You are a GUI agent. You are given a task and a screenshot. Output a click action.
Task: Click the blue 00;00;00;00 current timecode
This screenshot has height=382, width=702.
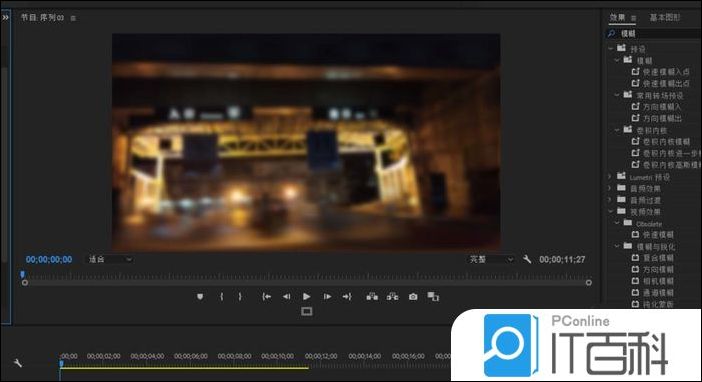coord(49,259)
